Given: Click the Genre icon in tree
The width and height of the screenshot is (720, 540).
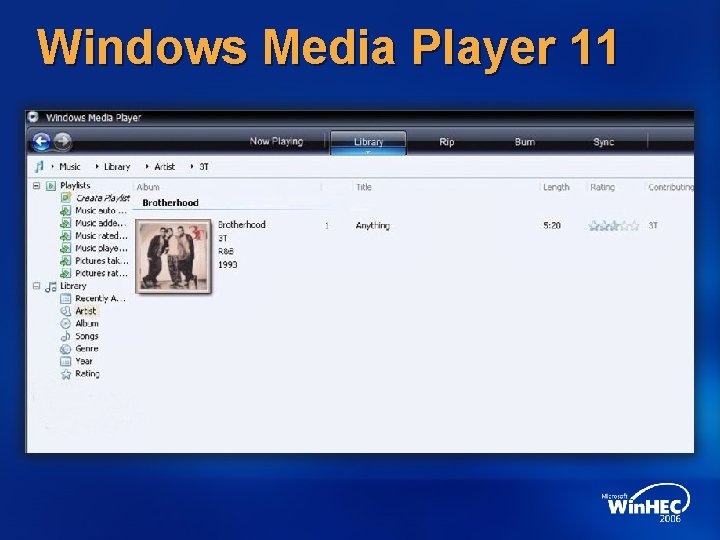Looking at the screenshot, I should [x=66, y=349].
